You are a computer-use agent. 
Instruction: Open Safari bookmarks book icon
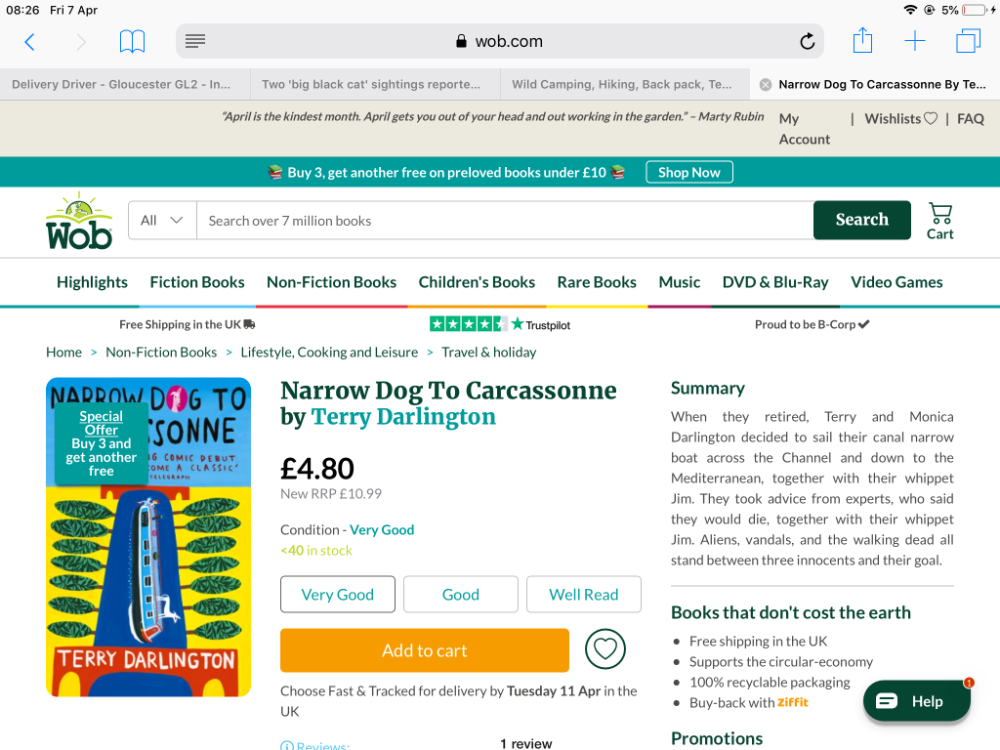coord(132,42)
